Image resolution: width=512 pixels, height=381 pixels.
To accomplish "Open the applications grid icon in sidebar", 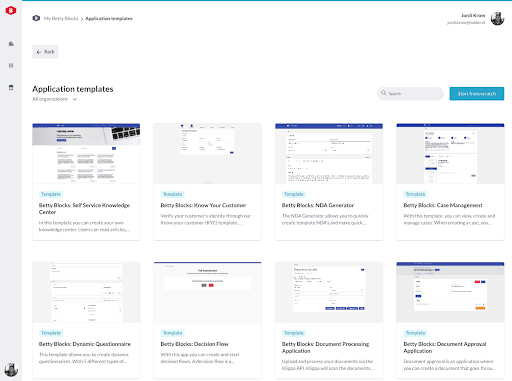I will (x=11, y=66).
